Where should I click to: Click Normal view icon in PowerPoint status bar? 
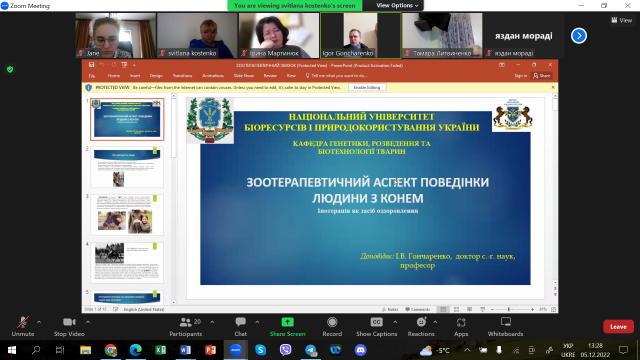click(x=443, y=309)
